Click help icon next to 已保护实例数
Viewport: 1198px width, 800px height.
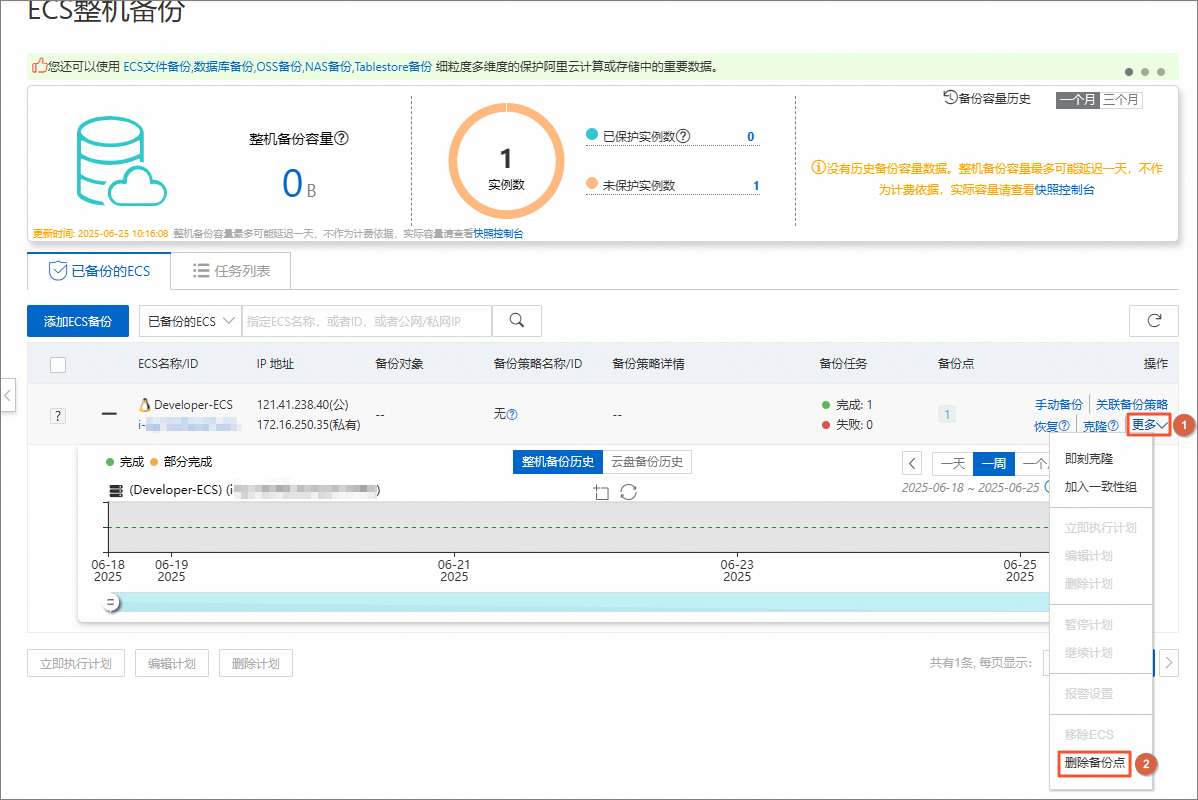[x=684, y=136]
